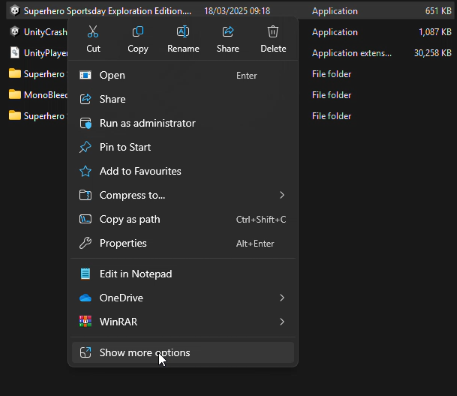Expand the WinRAR submenu arrow
The height and width of the screenshot is (396, 457).
(x=282, y=322)
